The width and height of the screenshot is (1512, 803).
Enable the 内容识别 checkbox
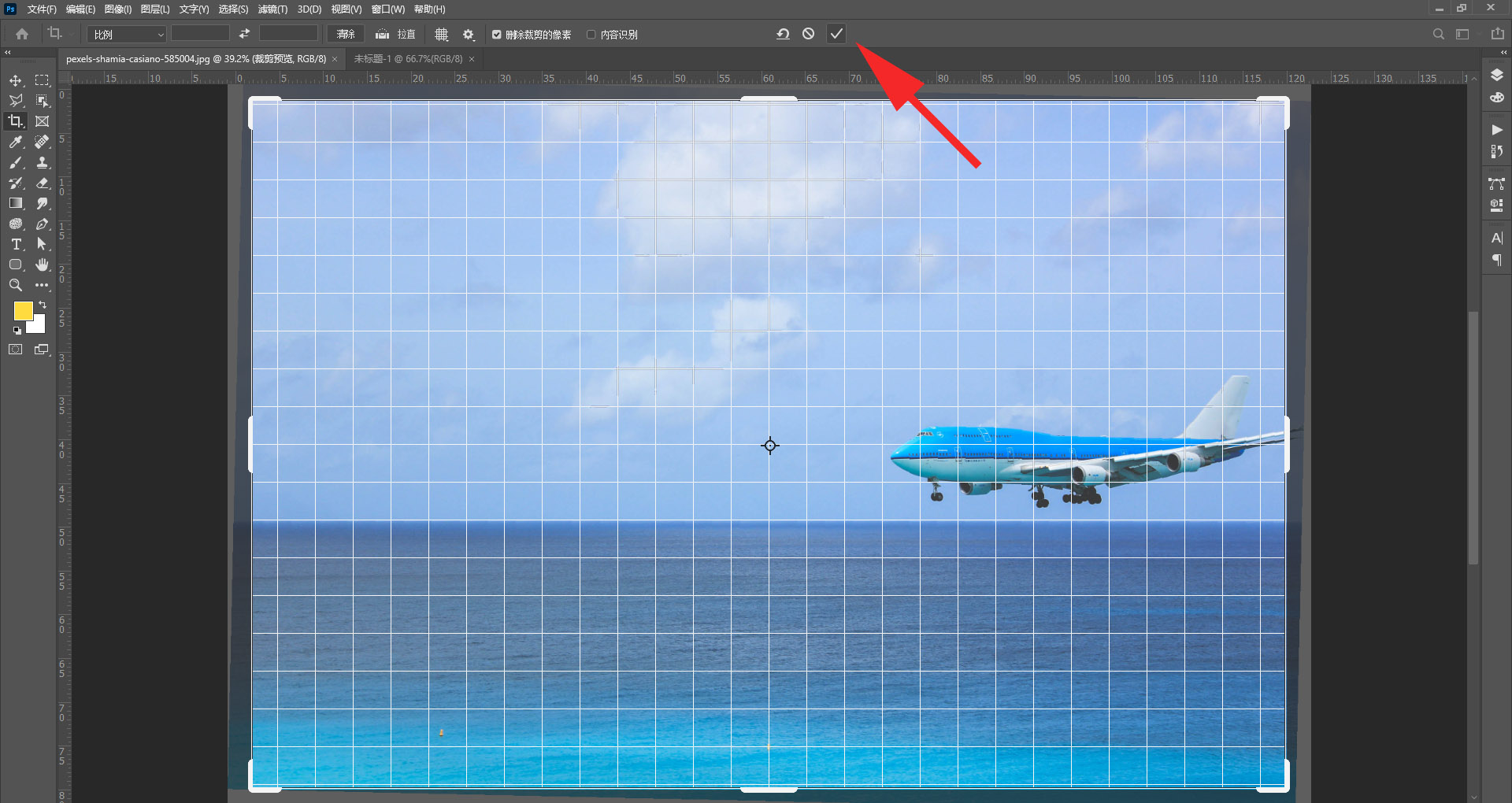click(591, 35)
